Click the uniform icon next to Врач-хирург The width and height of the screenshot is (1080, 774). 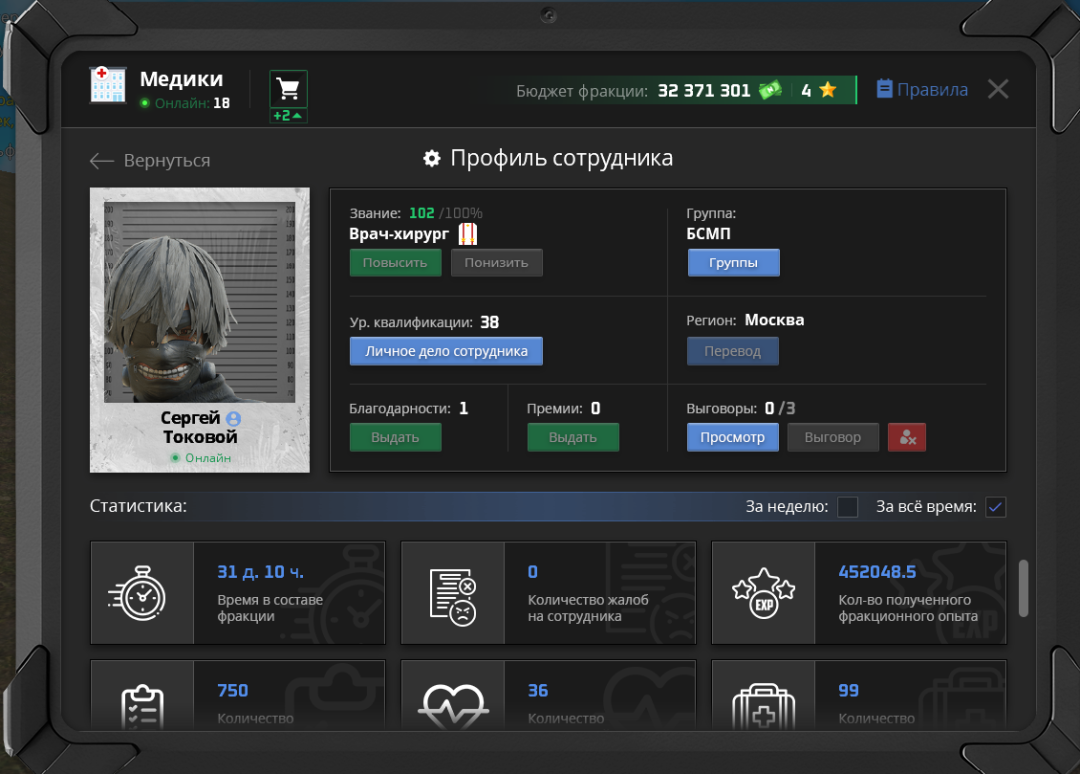point(468,233)
